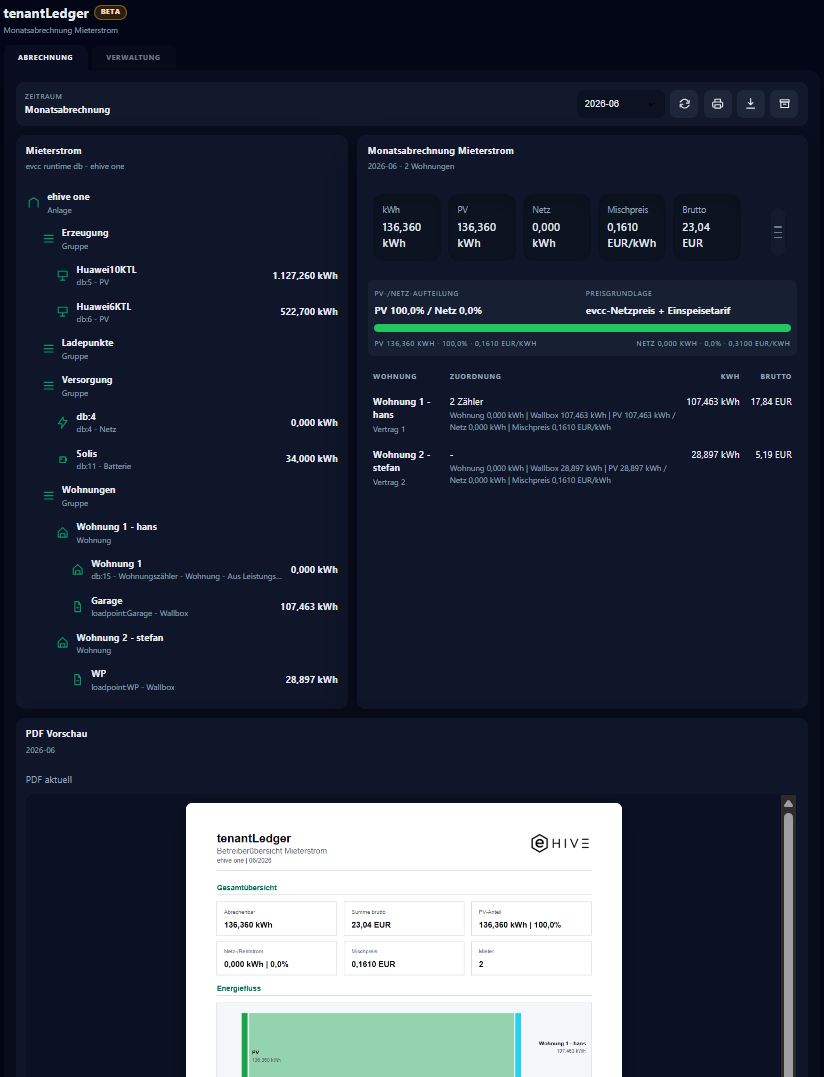Select the Erzeugung group label
Image resolution: width=824 pixels, height=1077 pixels.
pyautogui.click(x=85, y=233)
